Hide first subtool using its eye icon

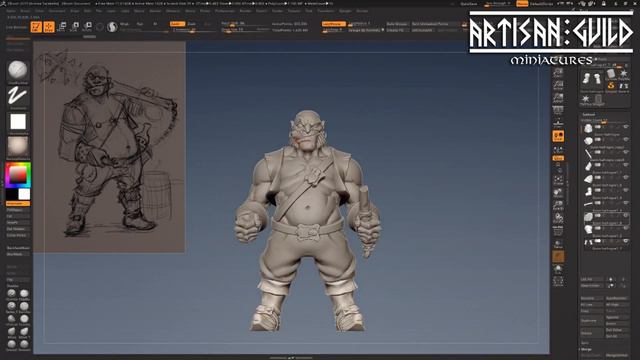[625, 127]
